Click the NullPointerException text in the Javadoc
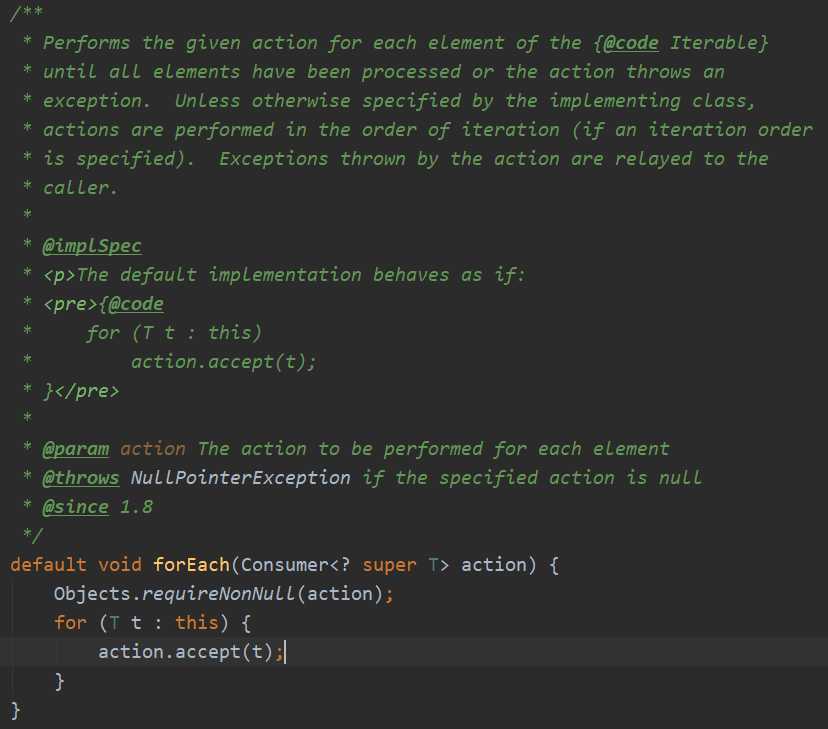The image size is (828, 729). click(x=240, y=478)
